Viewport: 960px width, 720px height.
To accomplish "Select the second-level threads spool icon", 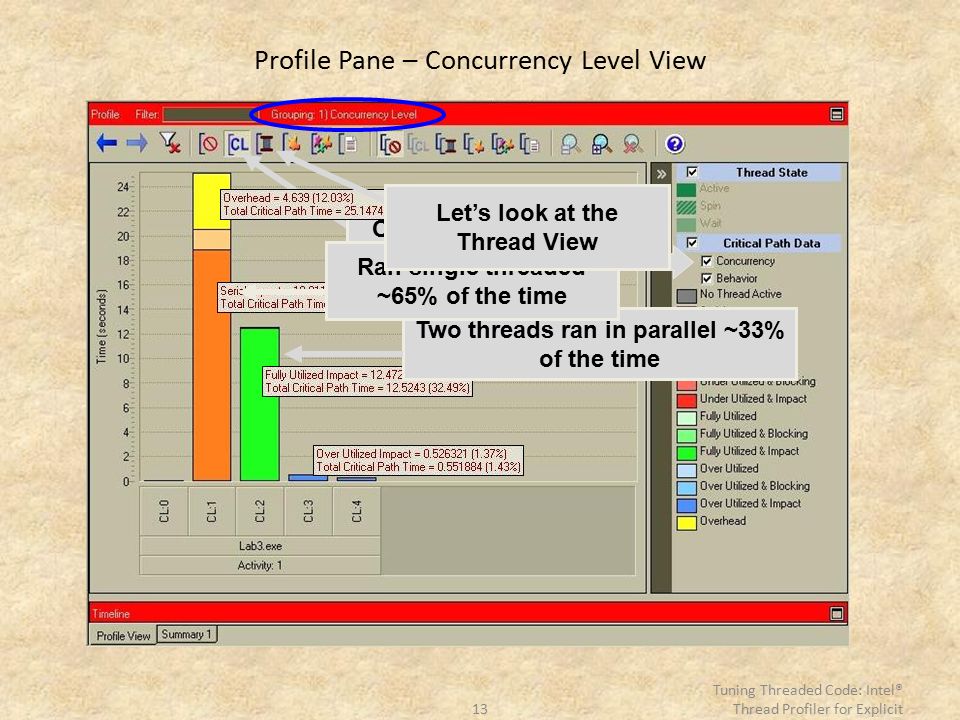I will point(446,145).
